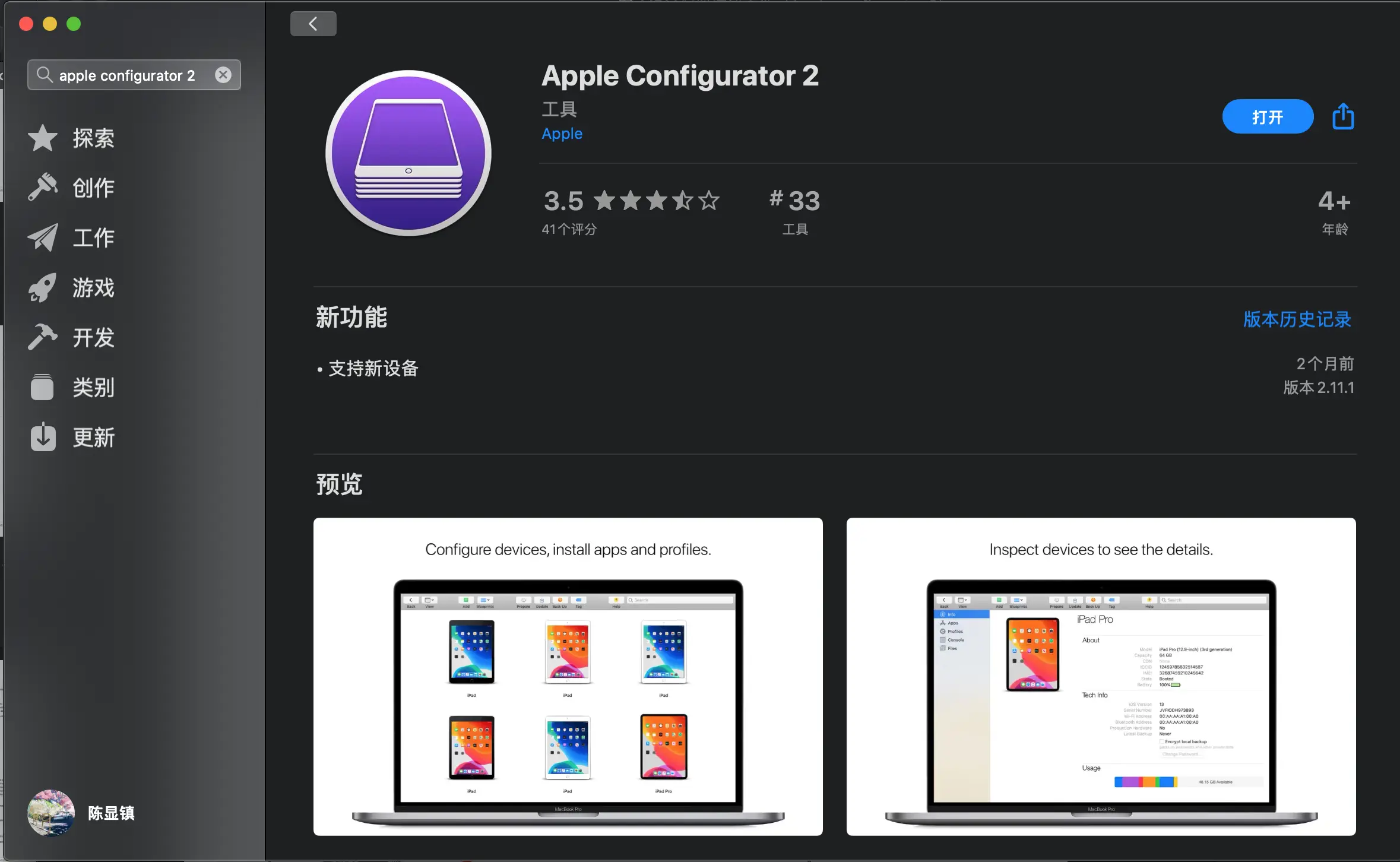The width and height of the screenshot is (1400, 862).
Task: Click the Apple Configurator 2 app icon
Action: coord(408,153)
